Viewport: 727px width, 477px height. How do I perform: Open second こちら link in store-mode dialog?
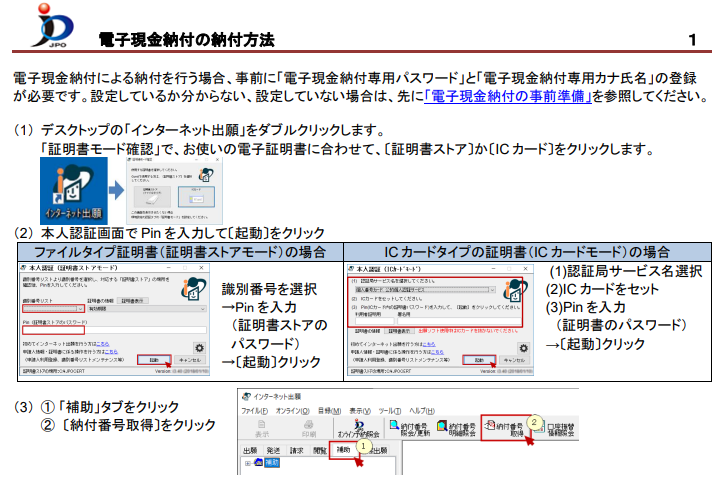(111, 352)
